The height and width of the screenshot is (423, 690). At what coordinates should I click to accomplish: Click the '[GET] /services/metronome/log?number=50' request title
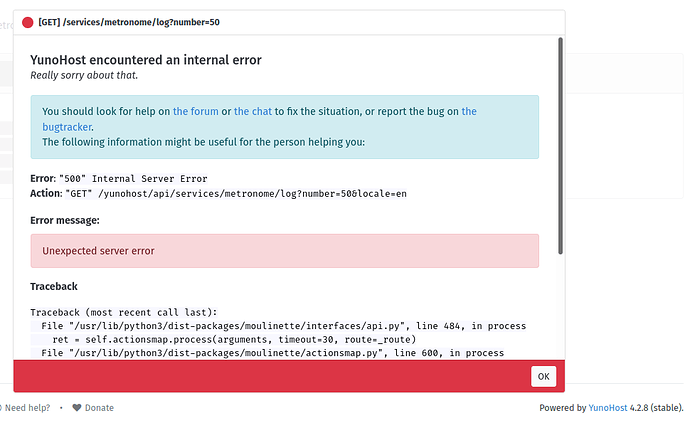click(129, 22)
